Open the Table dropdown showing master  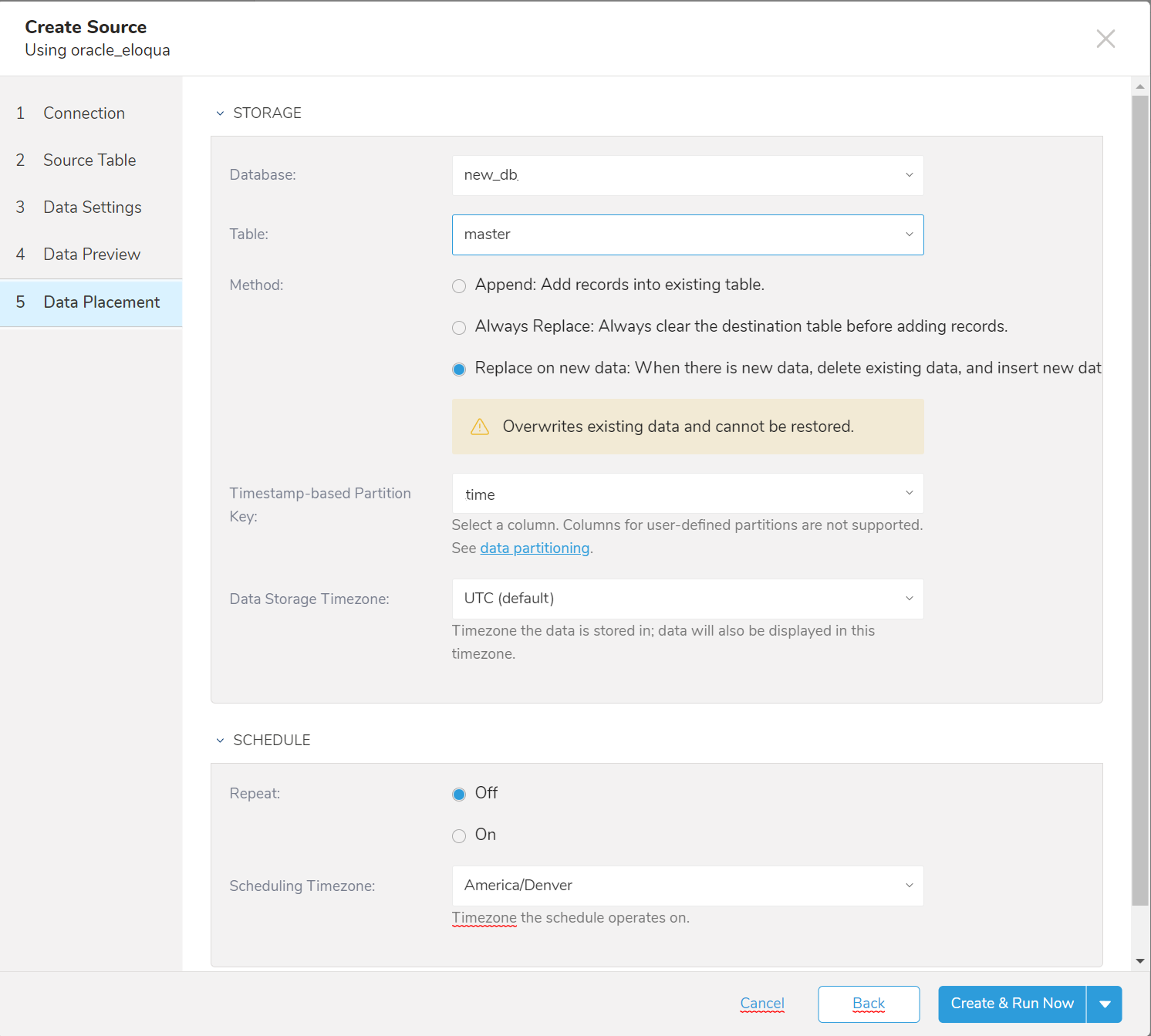[687, 235]
